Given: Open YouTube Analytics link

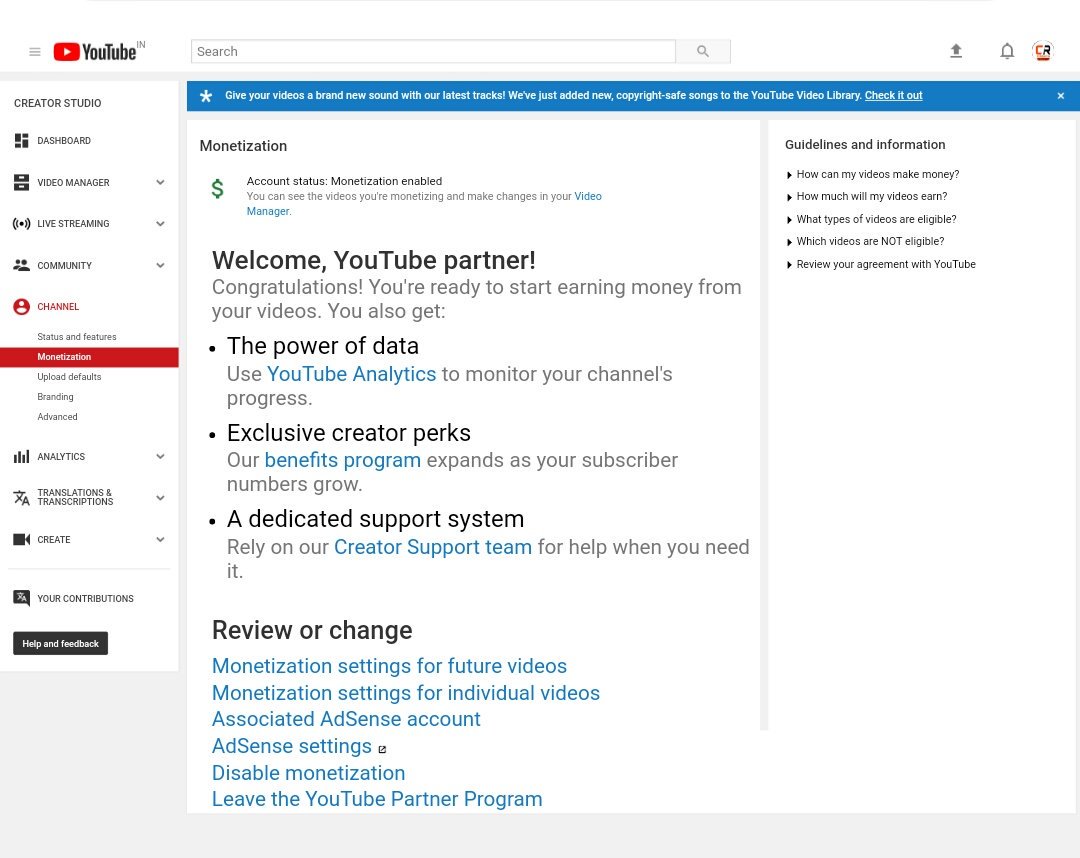Looking at the screenshot, I should [x=351, y=374].
